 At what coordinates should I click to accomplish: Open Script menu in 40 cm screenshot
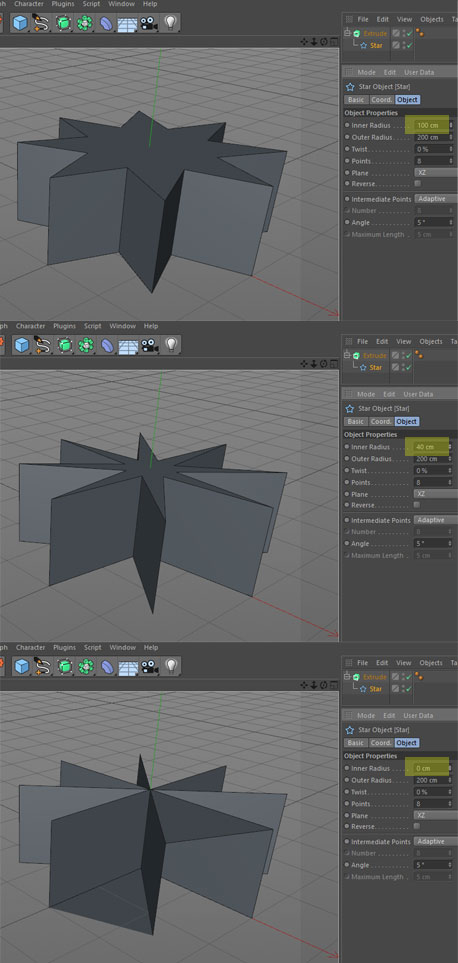[x=93, y=326]
